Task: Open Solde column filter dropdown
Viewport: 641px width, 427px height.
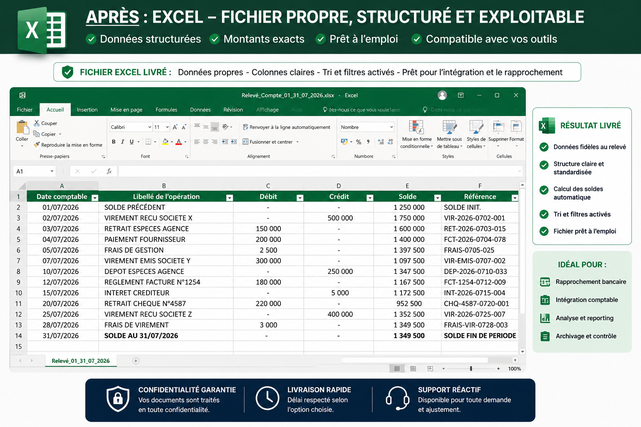Action: click(437, 198)
